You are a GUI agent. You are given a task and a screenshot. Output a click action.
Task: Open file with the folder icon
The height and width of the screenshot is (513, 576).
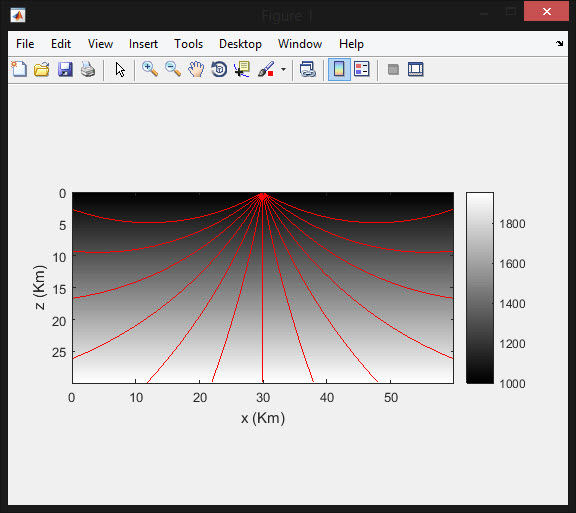pos(42,69)
